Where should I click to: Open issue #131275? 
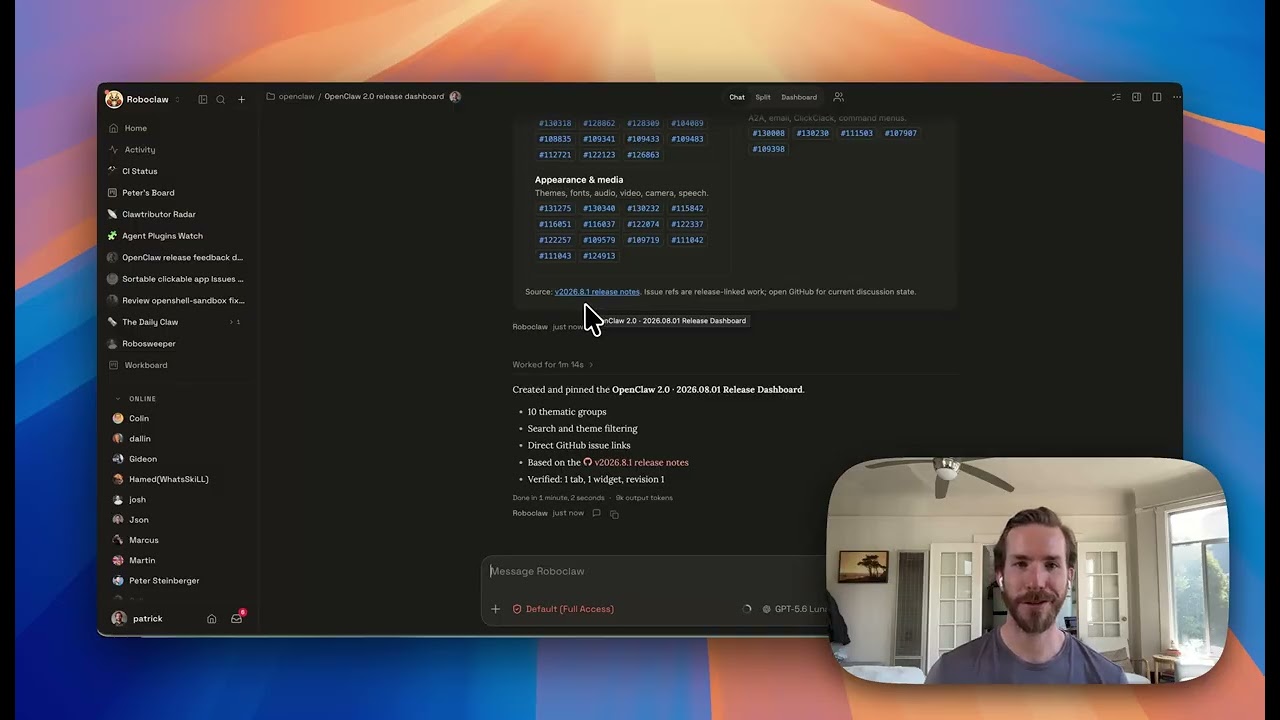coord(555,209)
